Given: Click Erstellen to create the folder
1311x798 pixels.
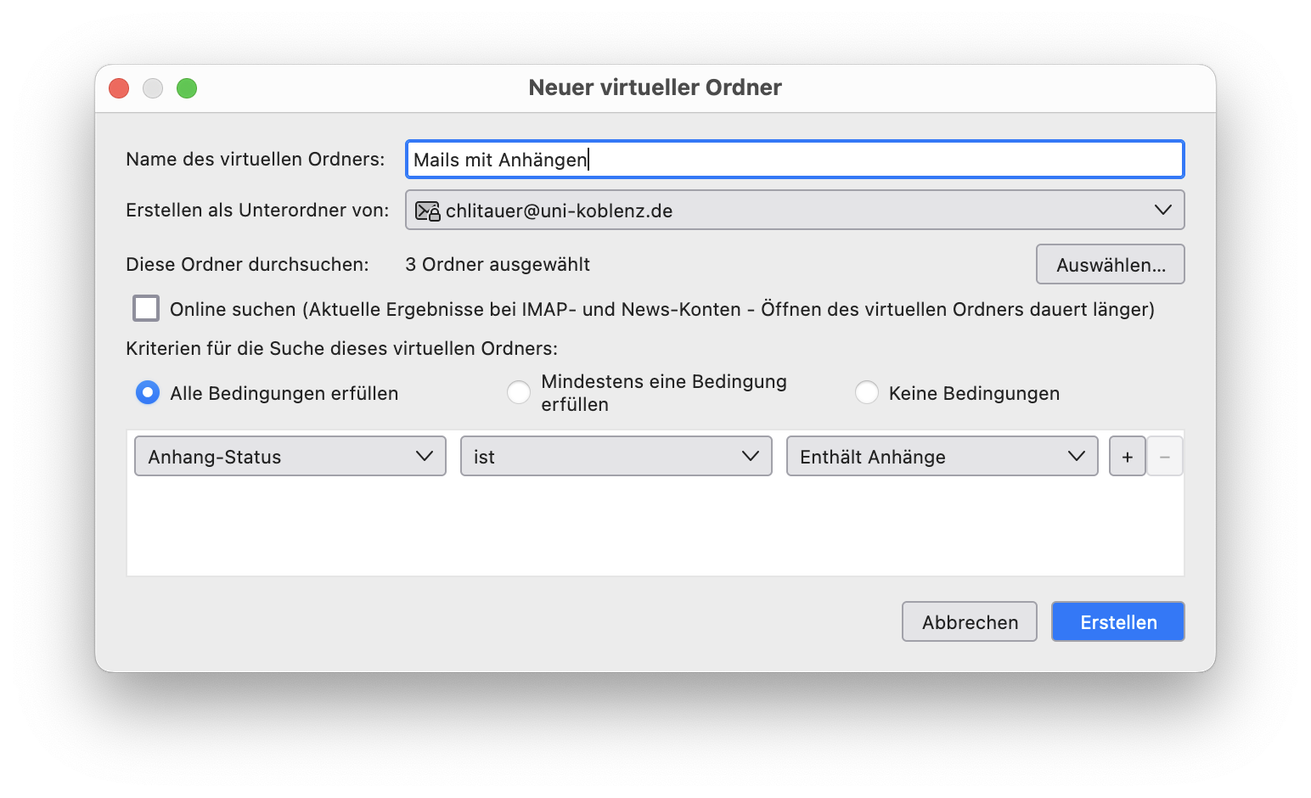Looking at the screenshot, I should click(1118, 622).
